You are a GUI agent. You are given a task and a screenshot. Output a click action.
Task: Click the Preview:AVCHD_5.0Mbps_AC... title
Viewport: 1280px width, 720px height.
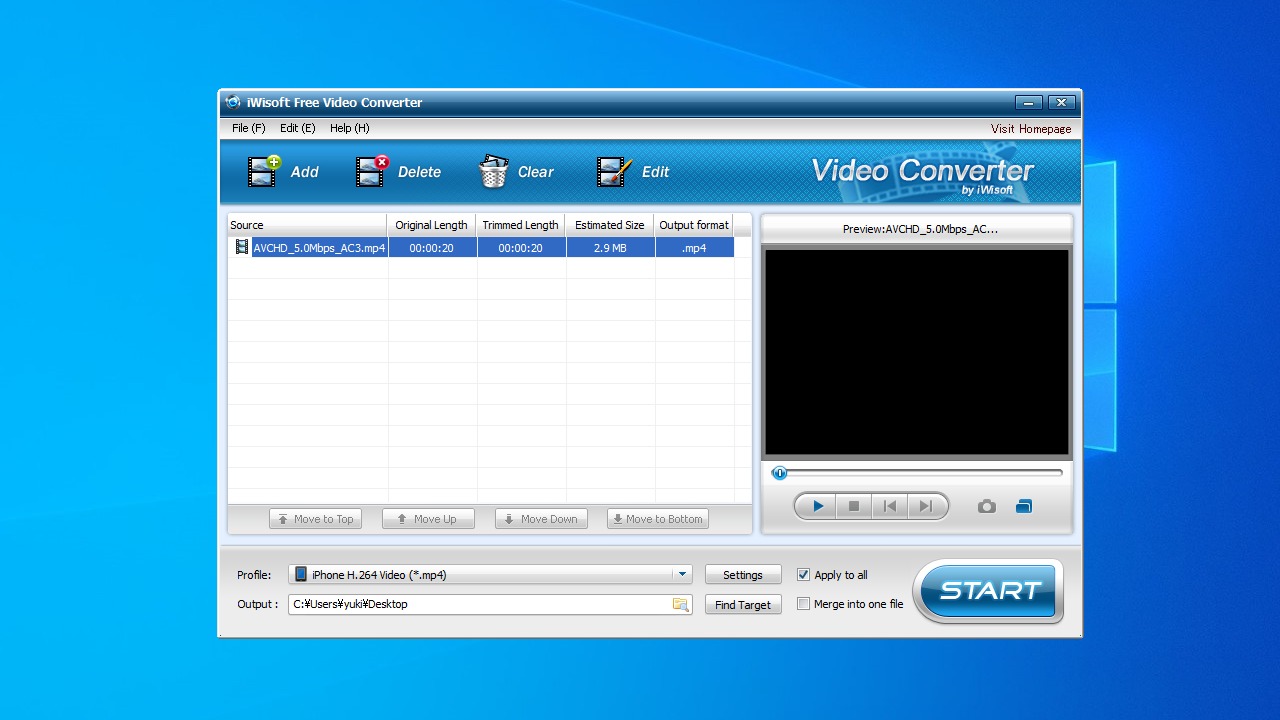click(x=920, y=229)
